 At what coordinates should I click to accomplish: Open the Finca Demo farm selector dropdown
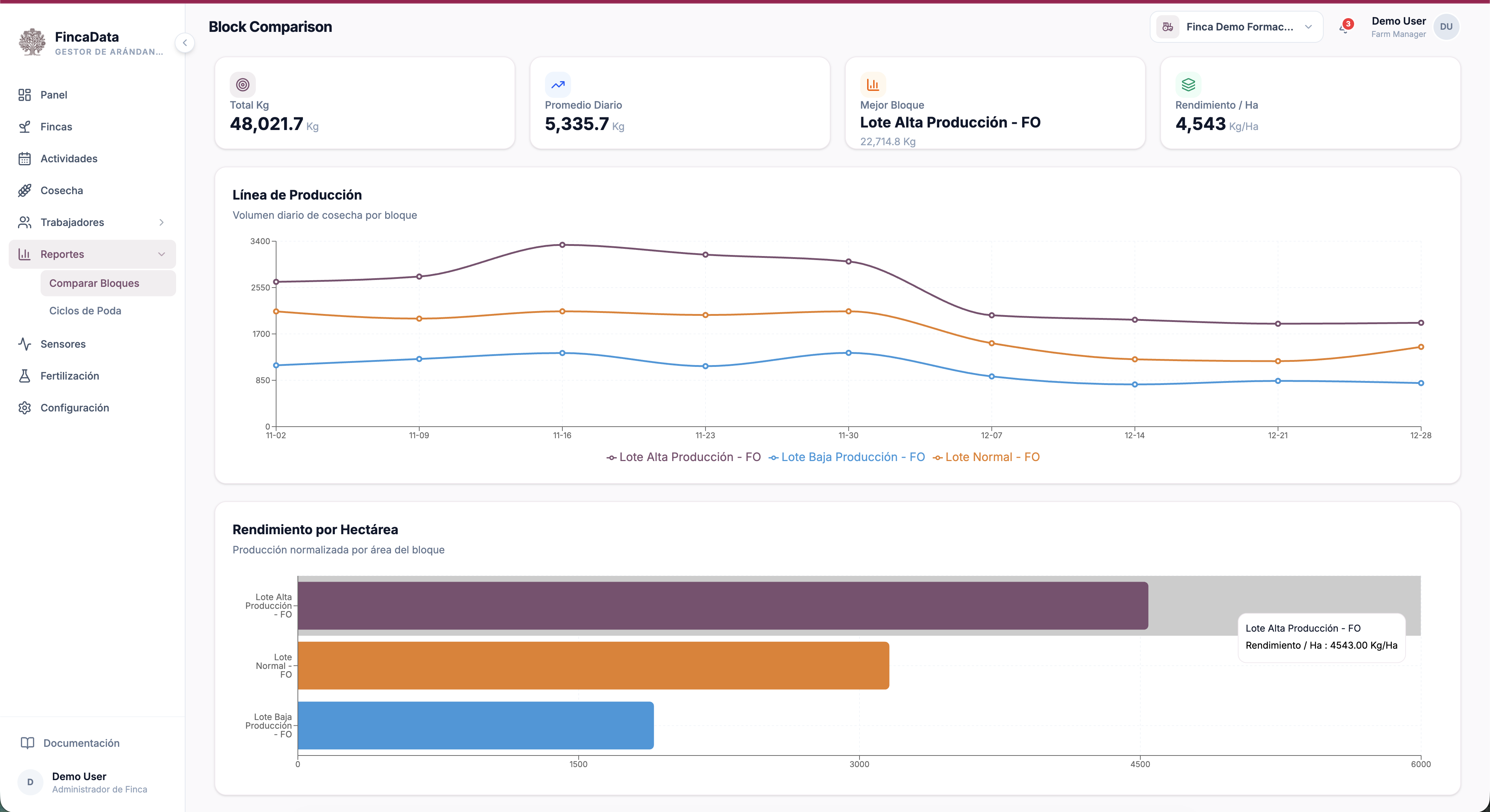click(1236, 26)
